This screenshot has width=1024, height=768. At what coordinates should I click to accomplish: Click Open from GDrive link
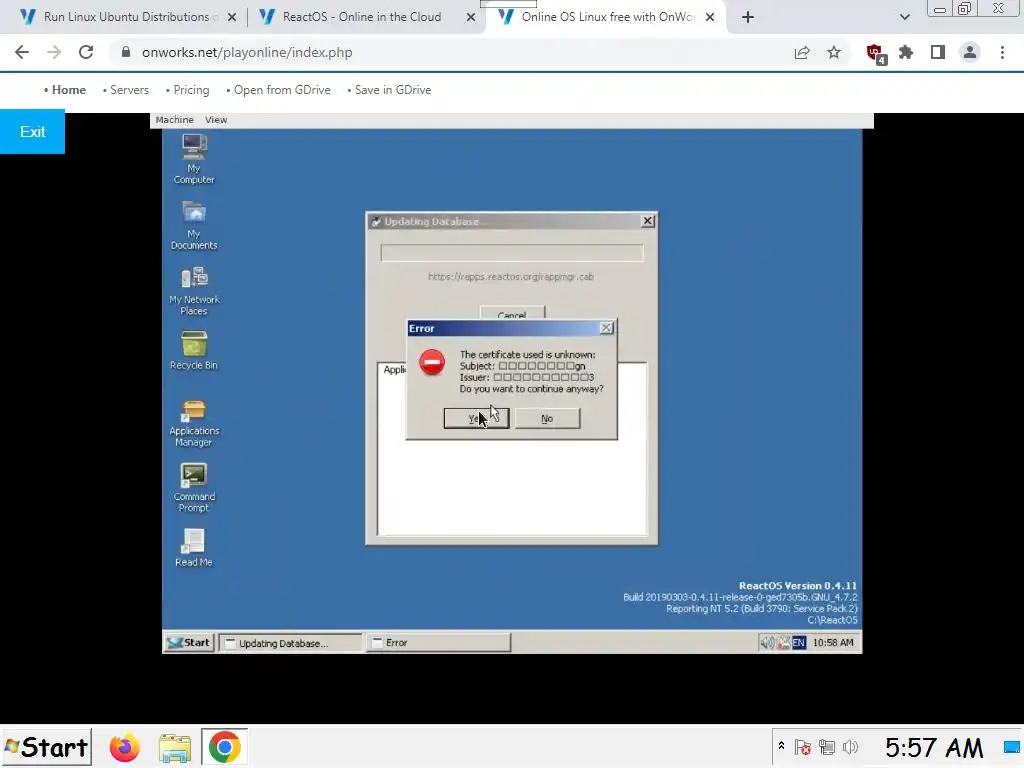tap(281, 90)
